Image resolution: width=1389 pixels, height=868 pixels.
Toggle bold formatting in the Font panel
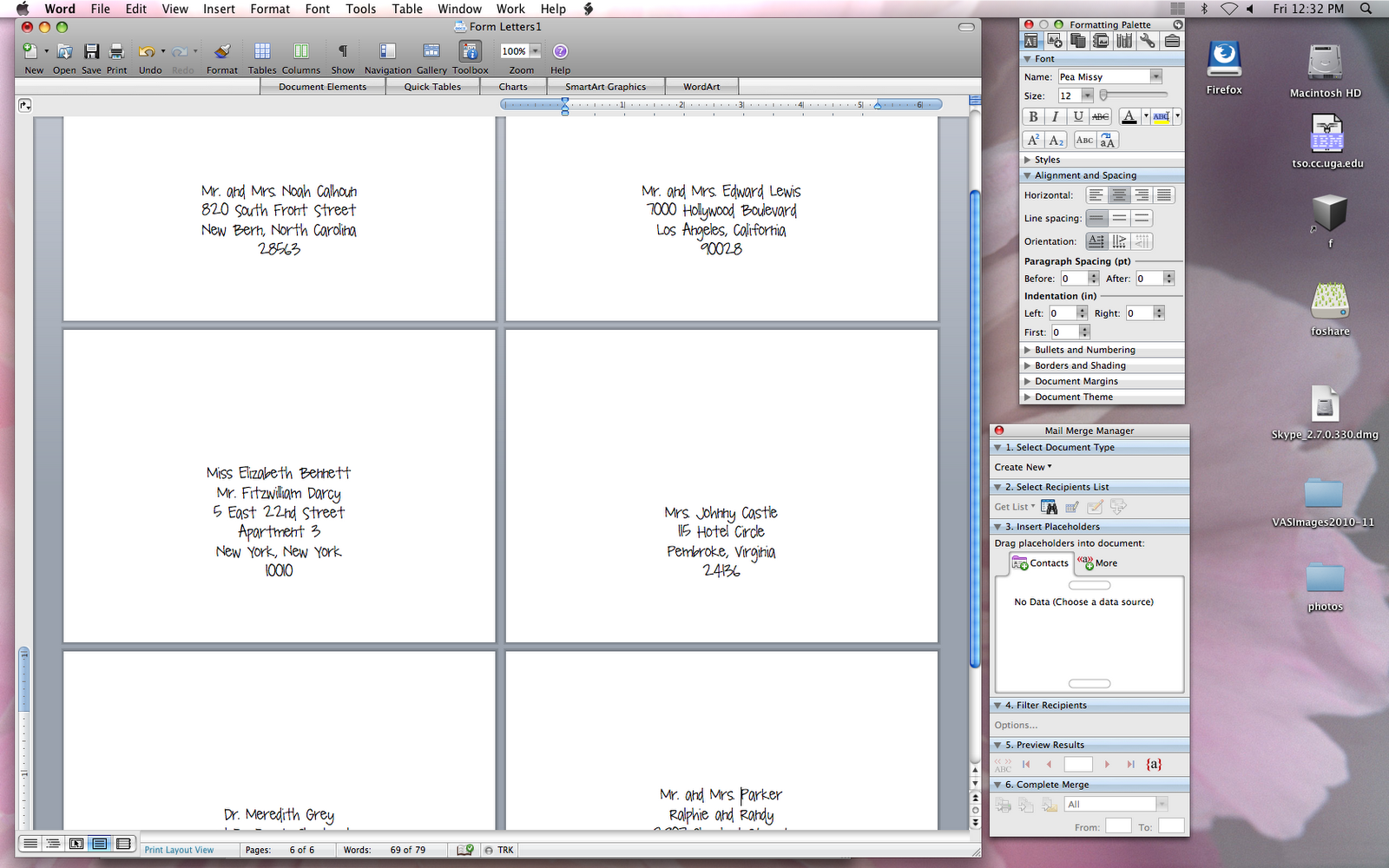click(1034, 116)
